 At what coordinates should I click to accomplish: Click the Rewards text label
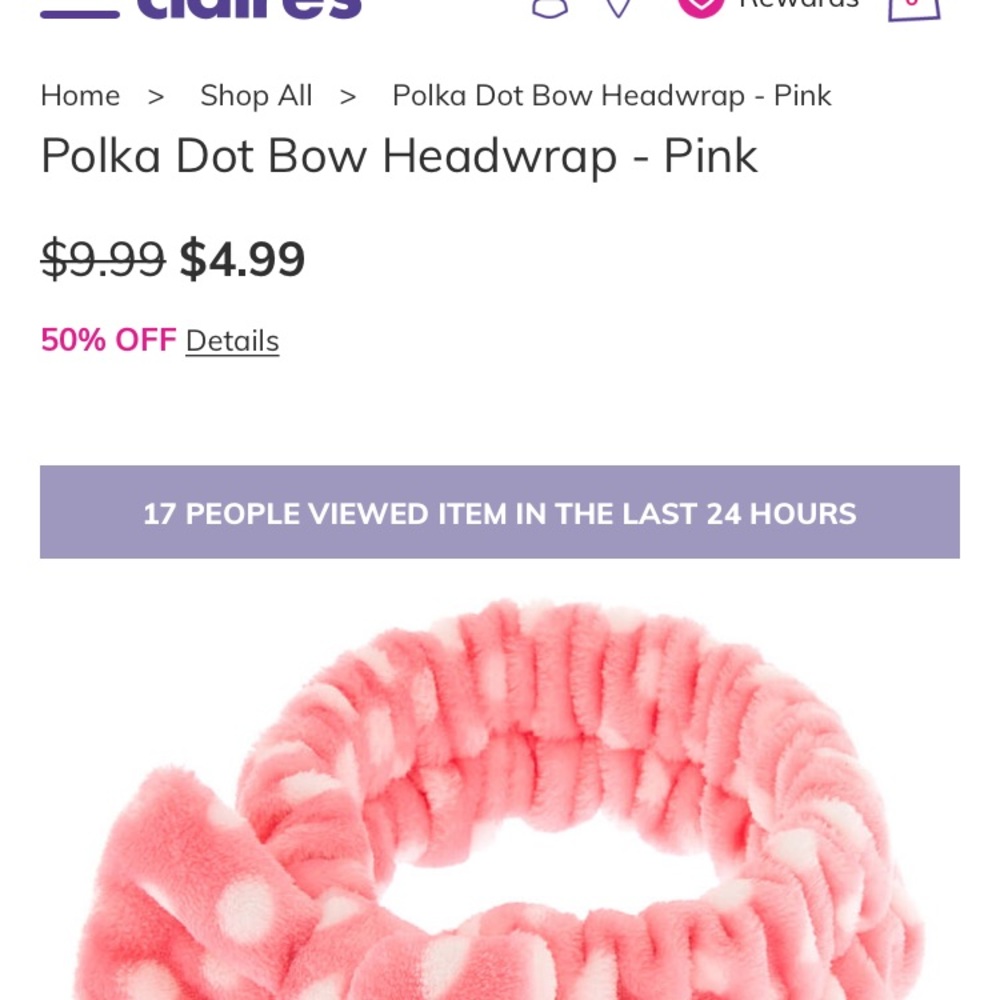click(799, 5)
